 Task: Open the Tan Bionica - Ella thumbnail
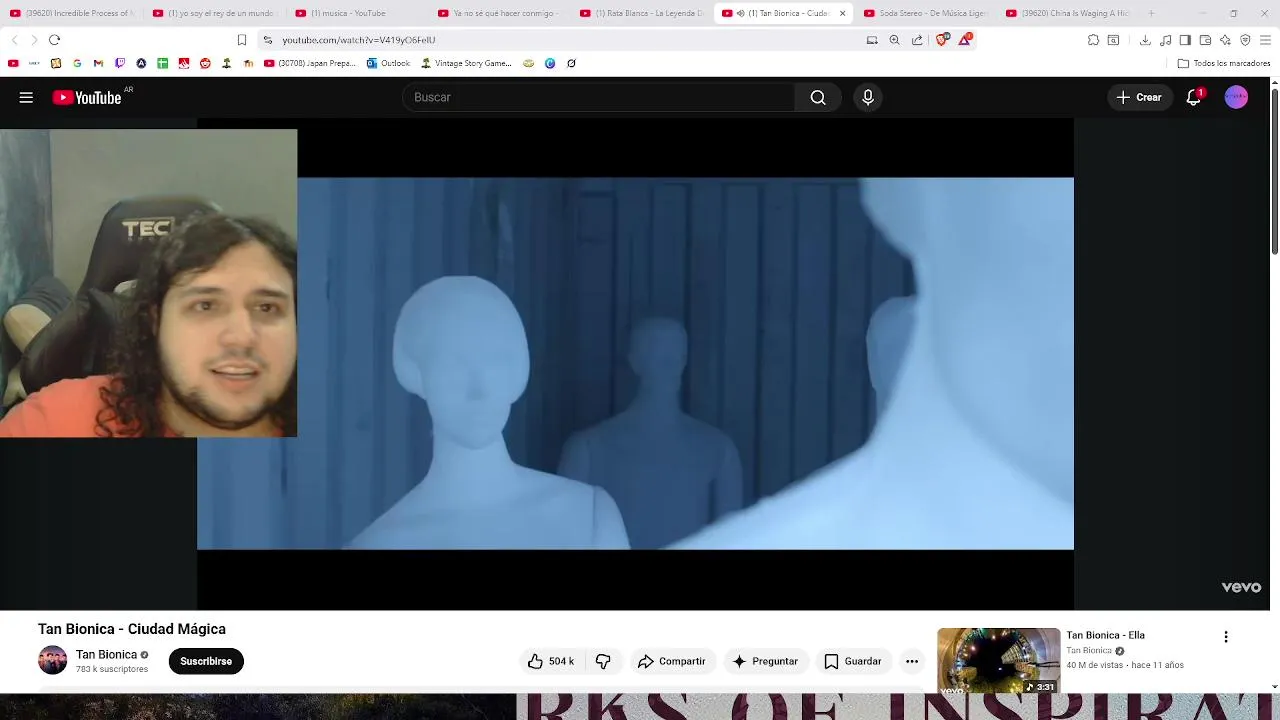point(998,661)
